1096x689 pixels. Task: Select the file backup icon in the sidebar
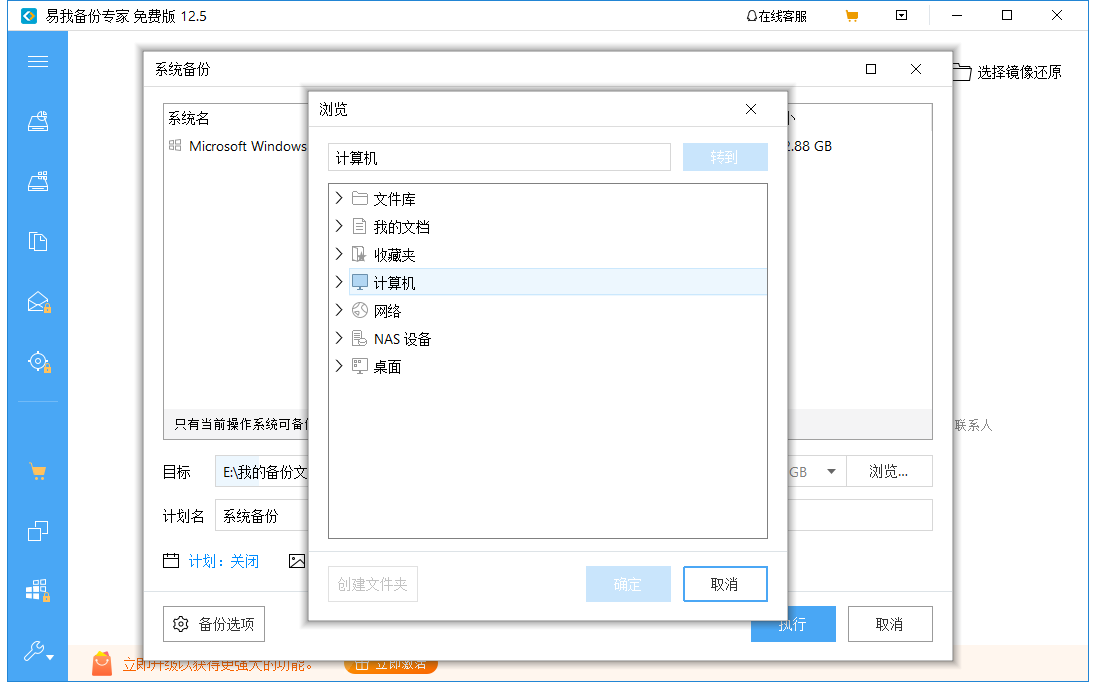pyautogui.click(x=38, y=241)
